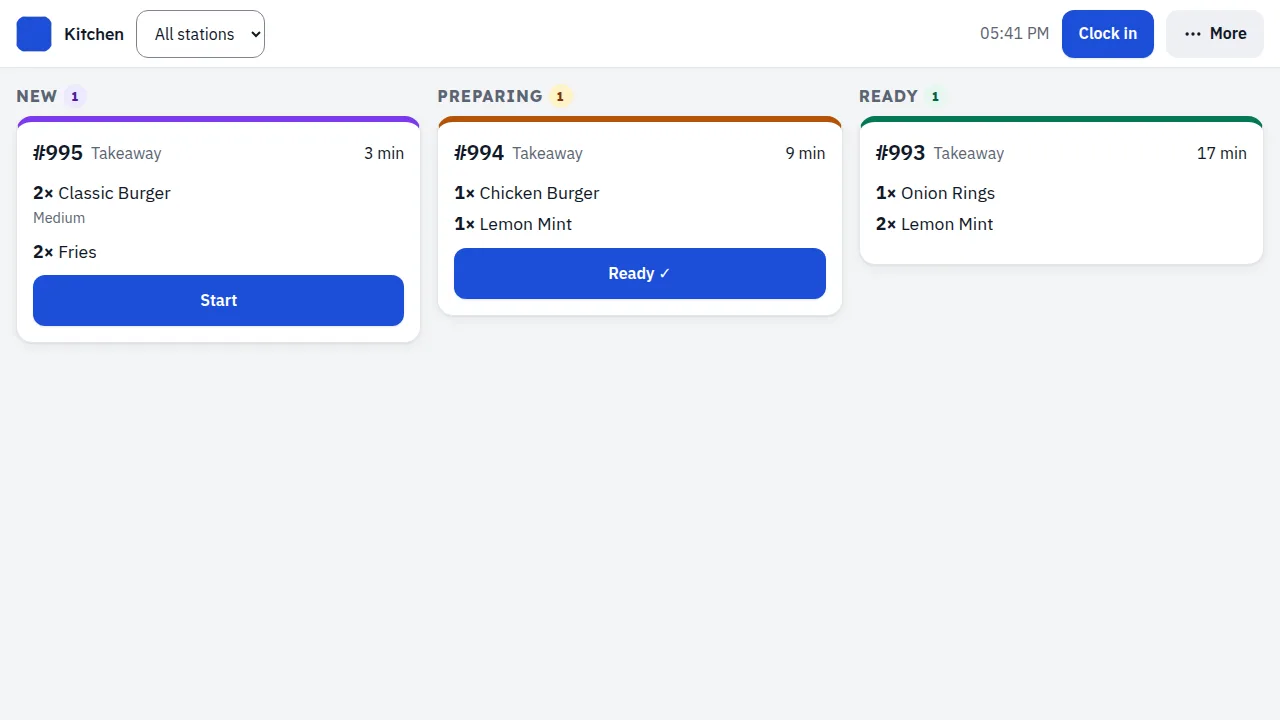Start order #995
The height and width of the screenshot is (720, 1280).
pyautogui.click(x=218, y=300)
